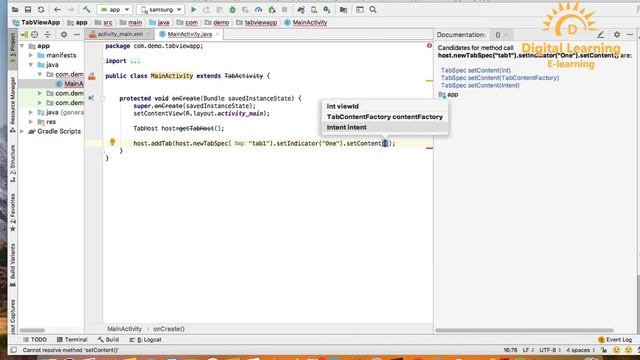640x360 pixels.
Task: Click the Search Everywhere magnifier icon
Action: point(373,9)
